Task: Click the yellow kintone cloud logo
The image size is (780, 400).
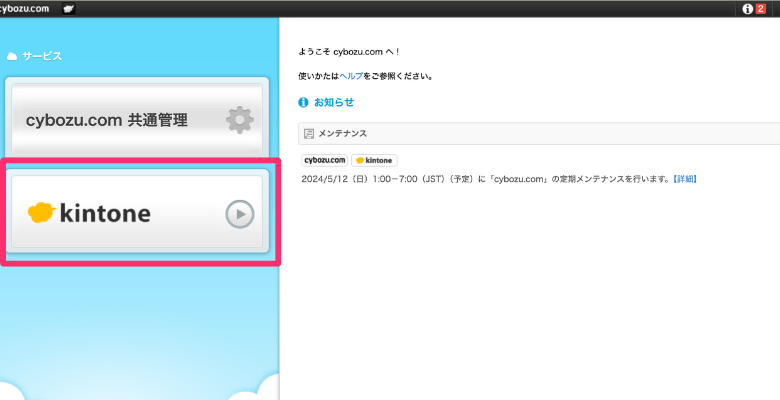Action: click(41, 212)
